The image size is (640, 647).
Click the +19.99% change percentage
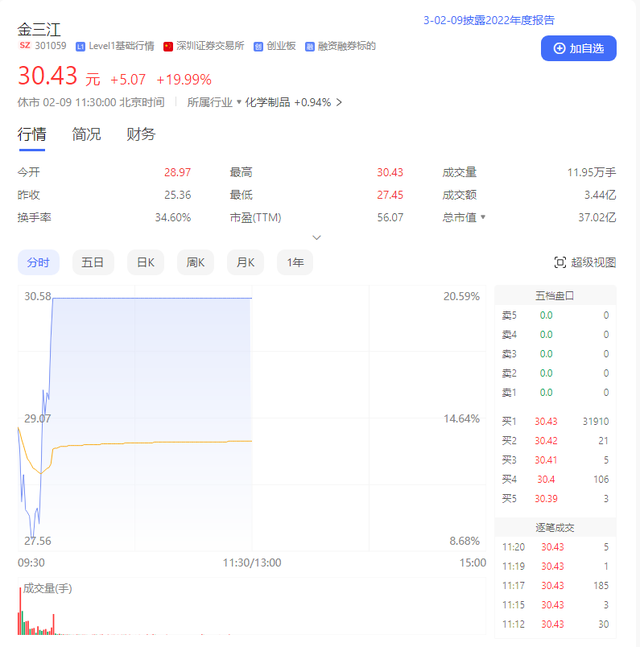(184, 79)
